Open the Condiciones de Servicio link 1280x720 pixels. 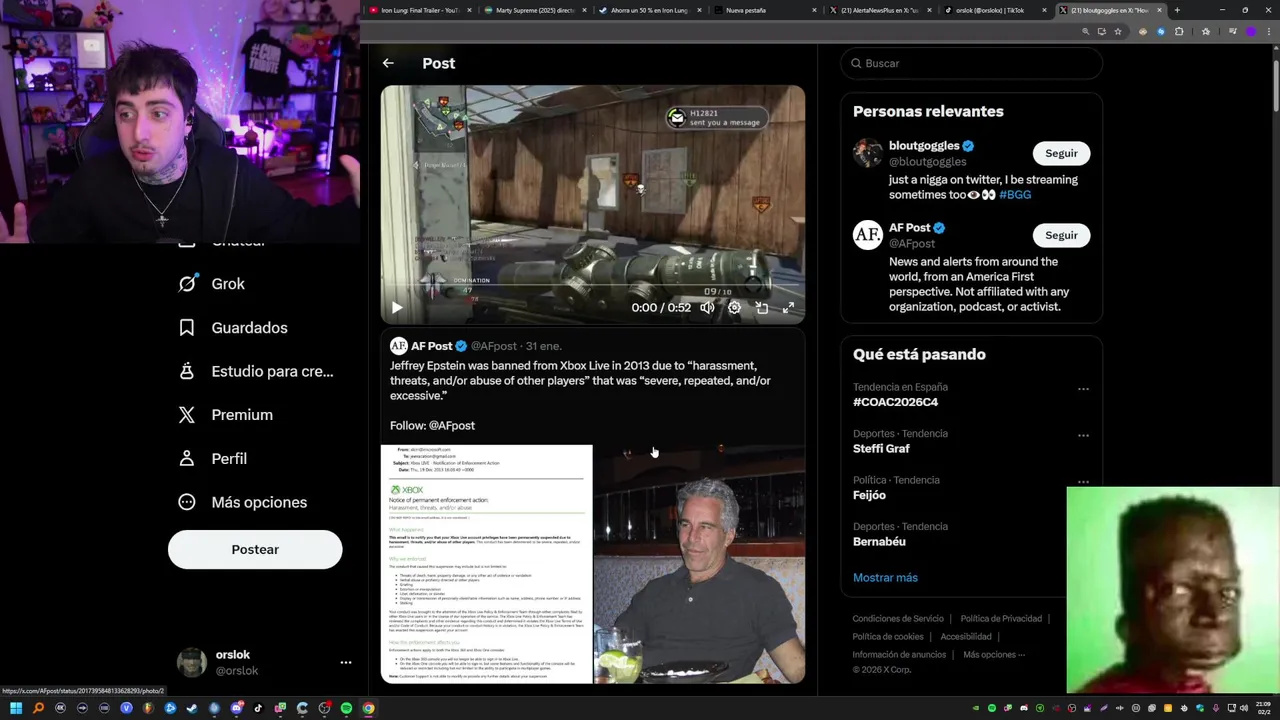(x=898, y=619)
